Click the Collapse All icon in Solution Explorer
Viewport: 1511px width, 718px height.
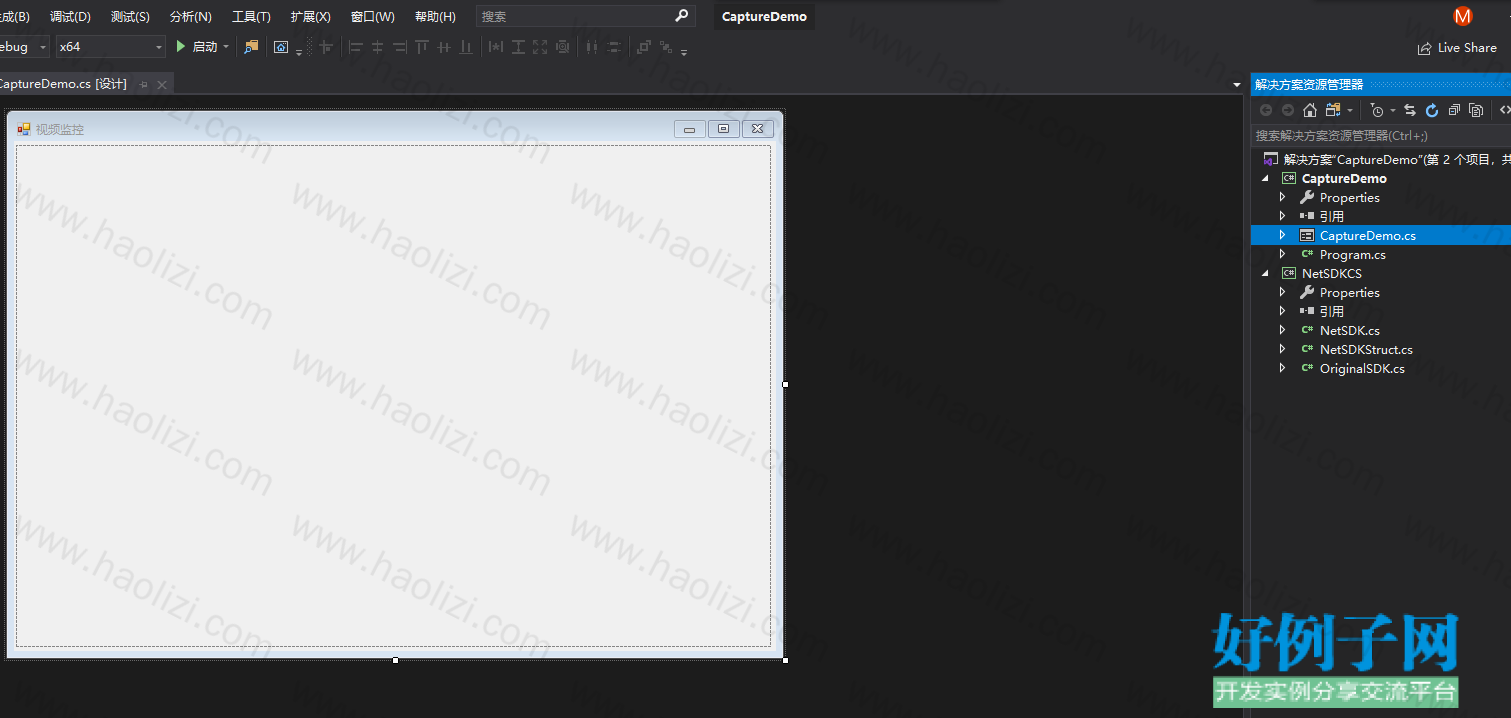[x=1454, y=110]
